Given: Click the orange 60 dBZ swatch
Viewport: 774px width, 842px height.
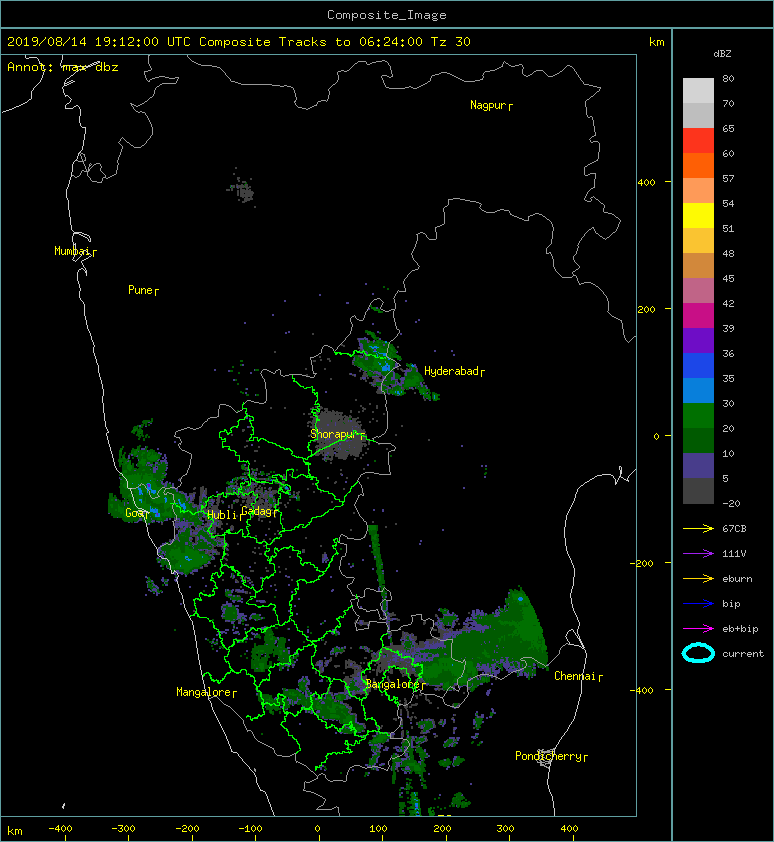Looking at the screenshot, I should pyautogui.click(x=698, y=165).
